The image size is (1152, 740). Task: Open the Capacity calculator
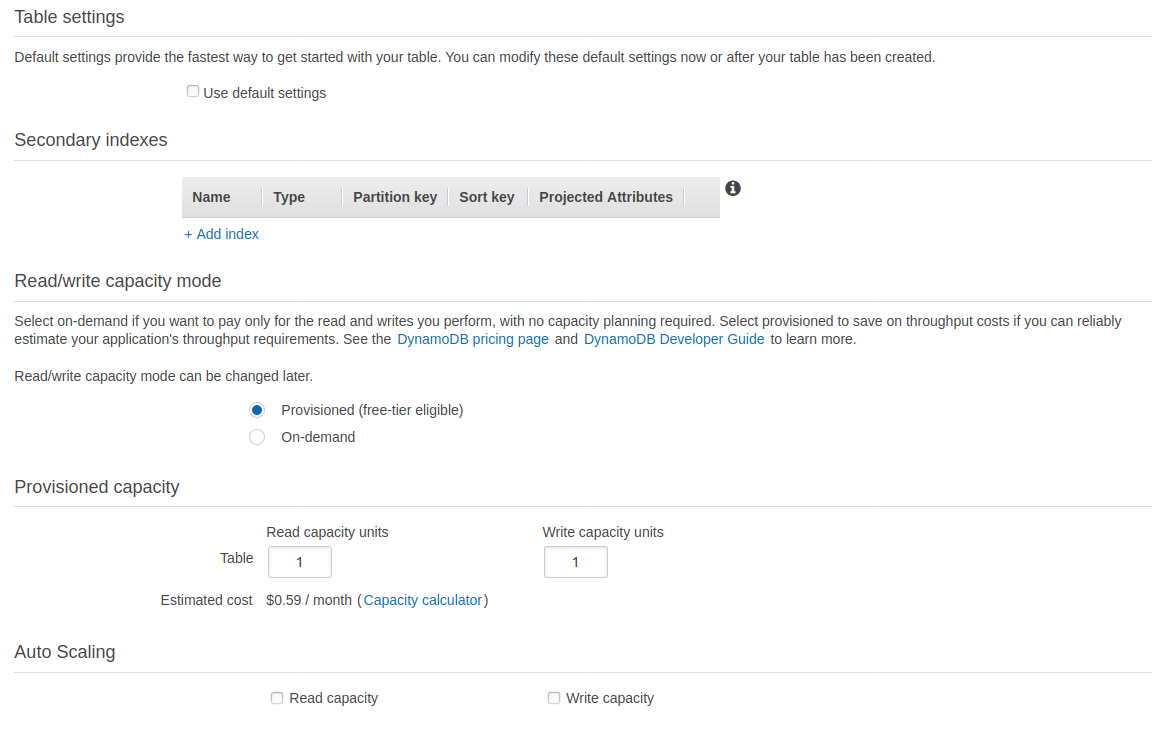(x=422, y=600)
